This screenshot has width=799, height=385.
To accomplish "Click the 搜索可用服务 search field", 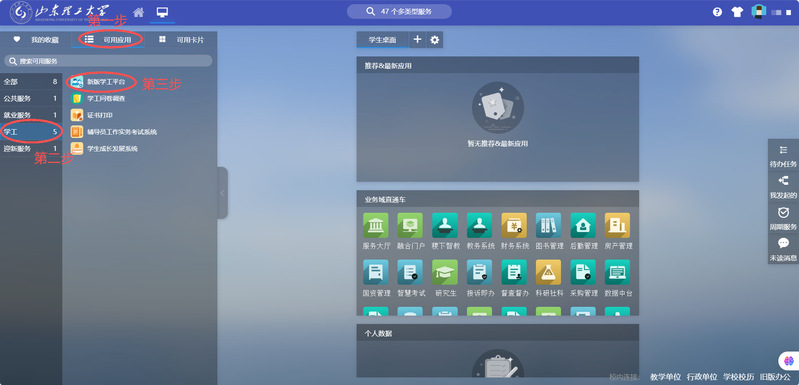I will [108, 61].
